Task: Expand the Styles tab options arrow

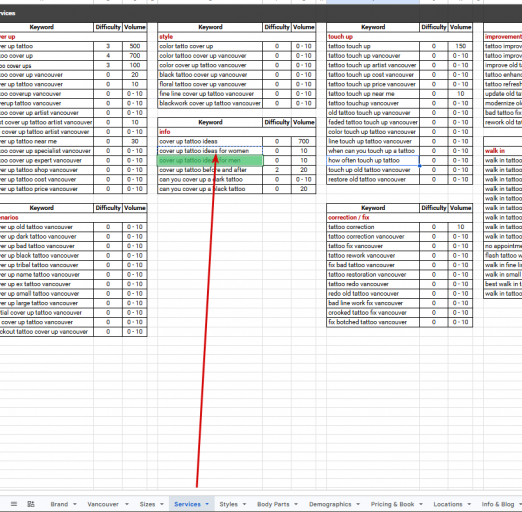Action: [244, 504]
